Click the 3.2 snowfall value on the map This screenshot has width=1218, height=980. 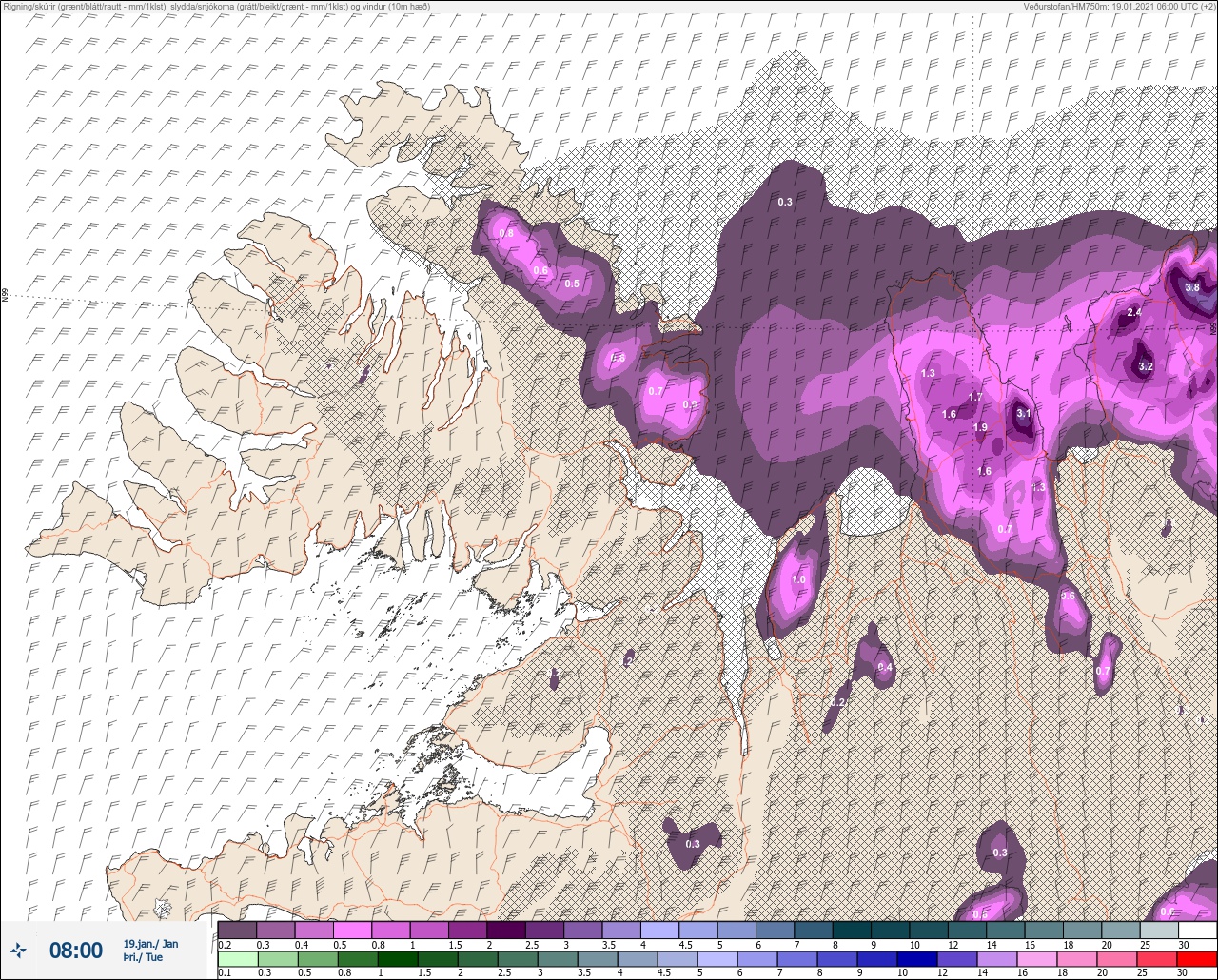pos(1146,366)
